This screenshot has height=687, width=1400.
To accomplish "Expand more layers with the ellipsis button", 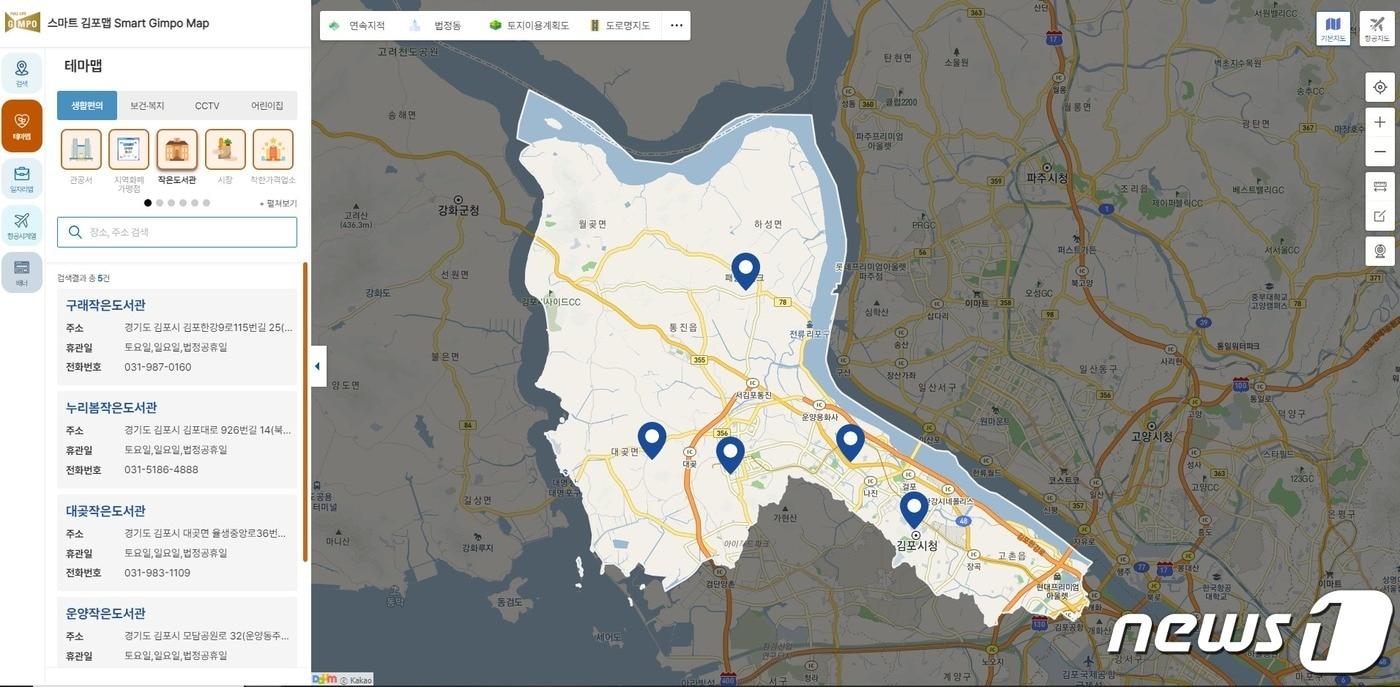I will 676,26.
